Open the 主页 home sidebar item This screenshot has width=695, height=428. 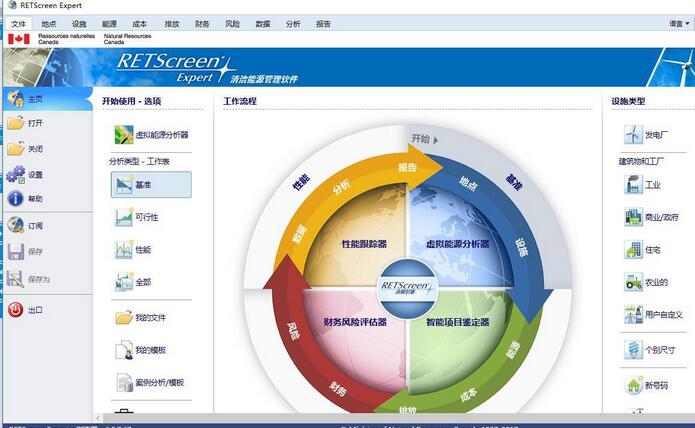click(47, 99)
